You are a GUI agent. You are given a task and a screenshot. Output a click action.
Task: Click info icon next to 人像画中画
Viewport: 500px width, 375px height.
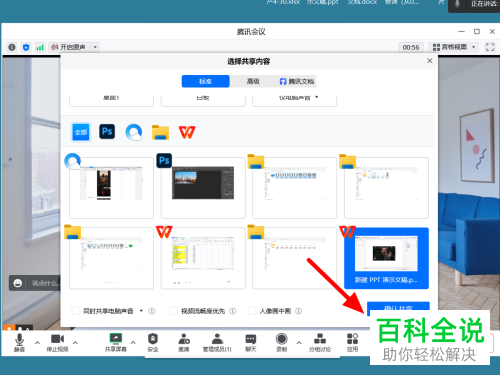(x=299, y=311)
